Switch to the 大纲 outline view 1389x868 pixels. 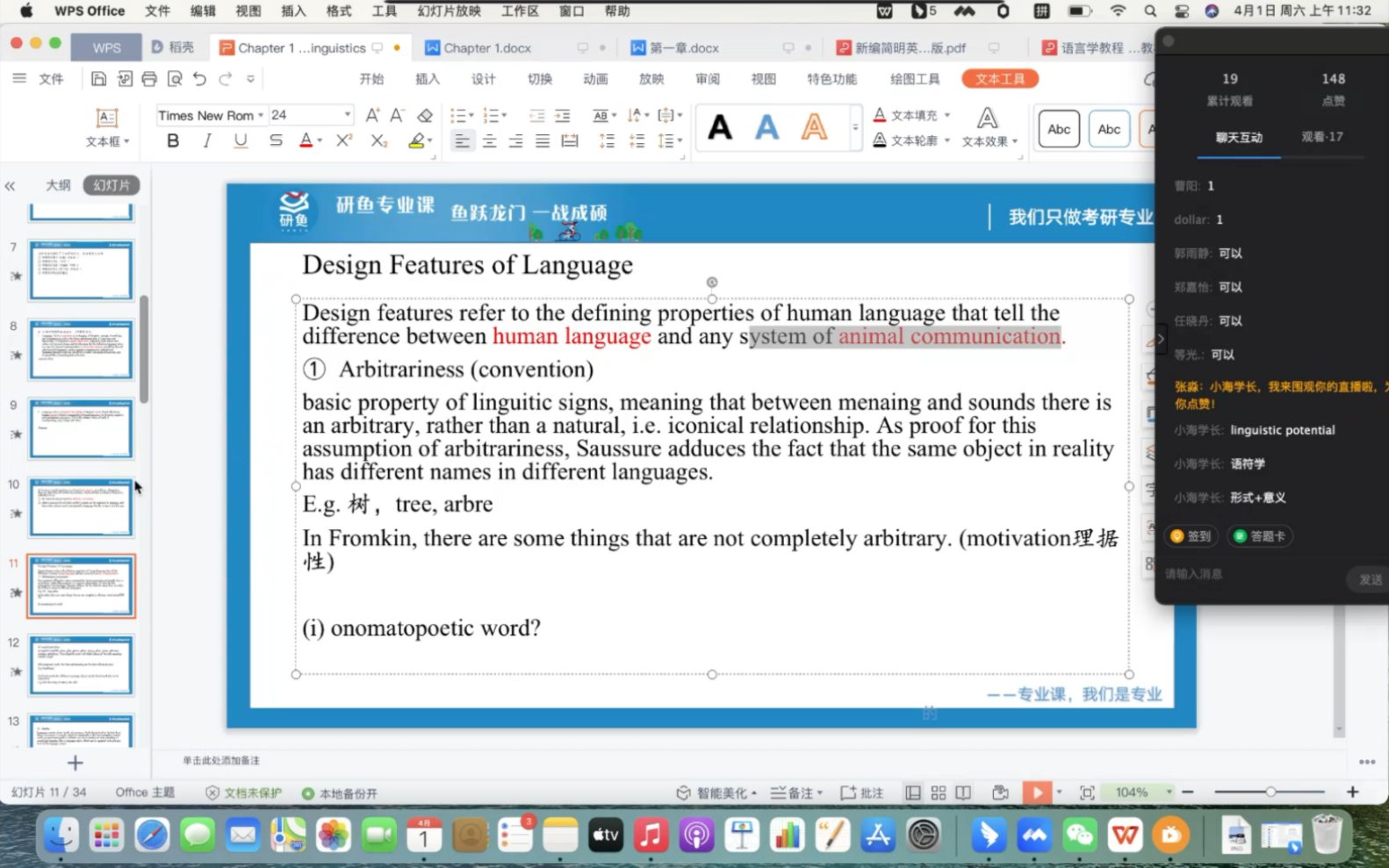tap(58, 185)
